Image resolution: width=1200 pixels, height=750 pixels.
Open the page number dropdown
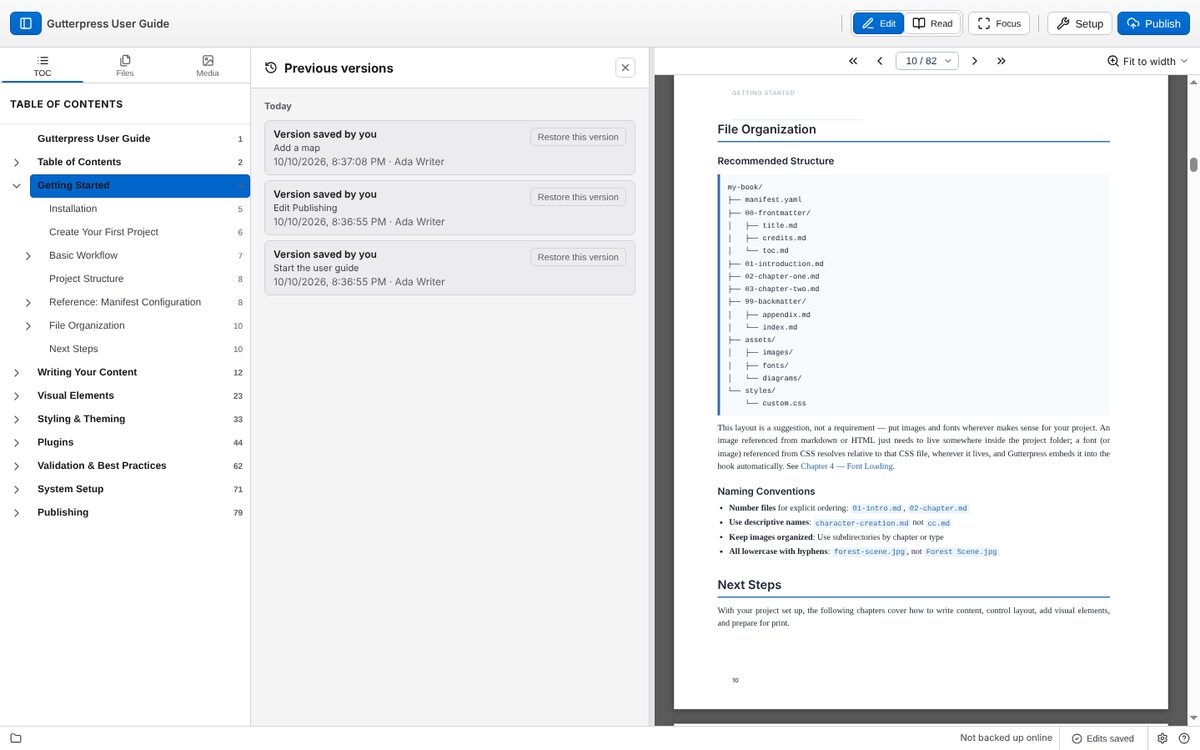tap(927, 61)
